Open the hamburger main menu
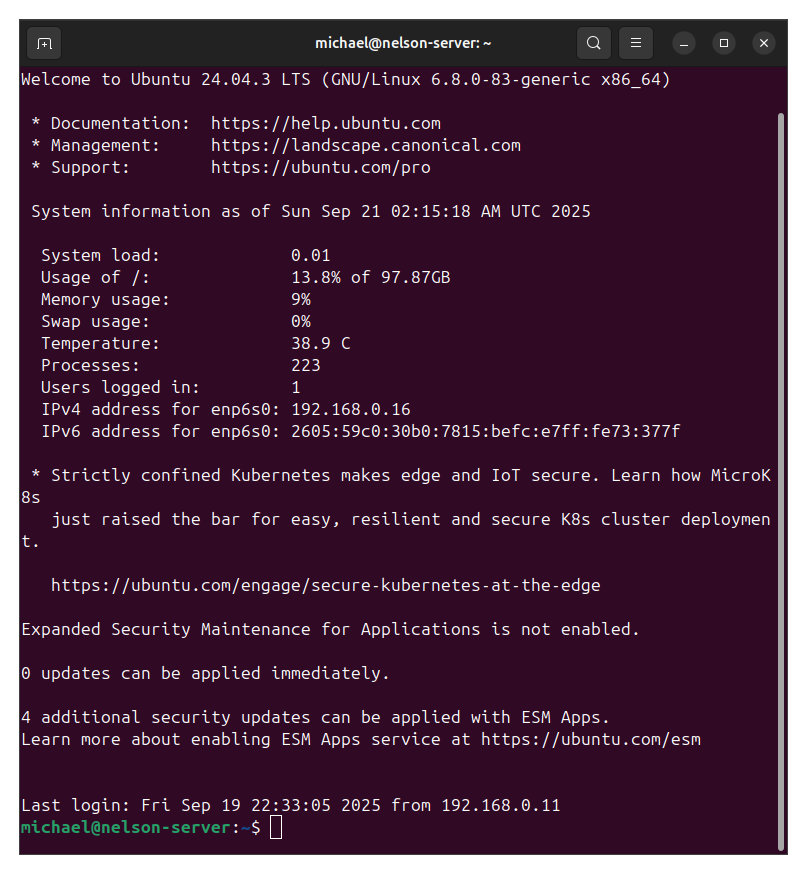This screenshot has width=807, height=874. click(635, 43)
